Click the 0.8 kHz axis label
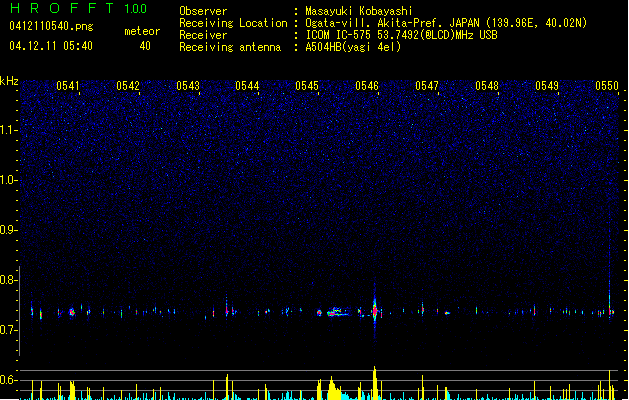The width and height of the screenshot is (629, 400). (9, 280)
